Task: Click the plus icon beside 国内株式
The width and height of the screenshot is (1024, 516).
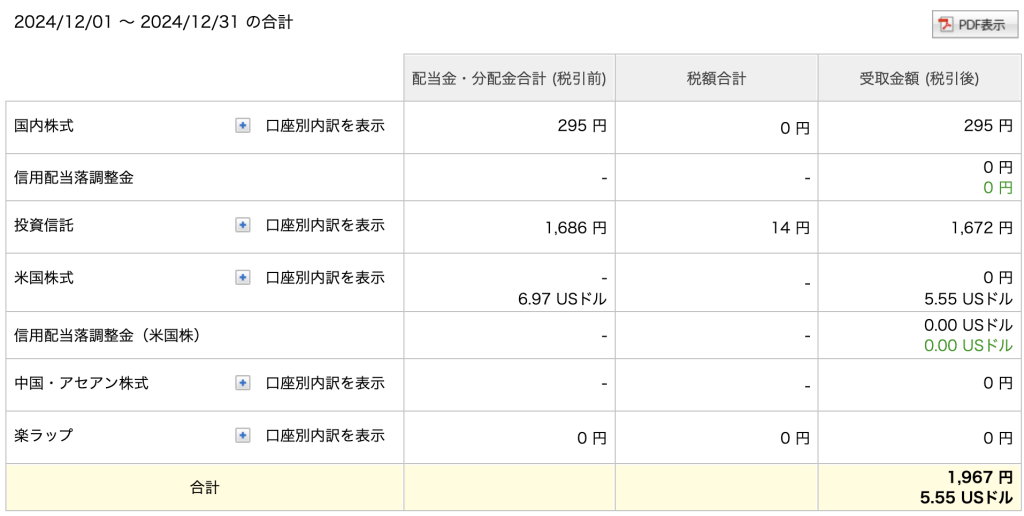Action: pos(243,126)
